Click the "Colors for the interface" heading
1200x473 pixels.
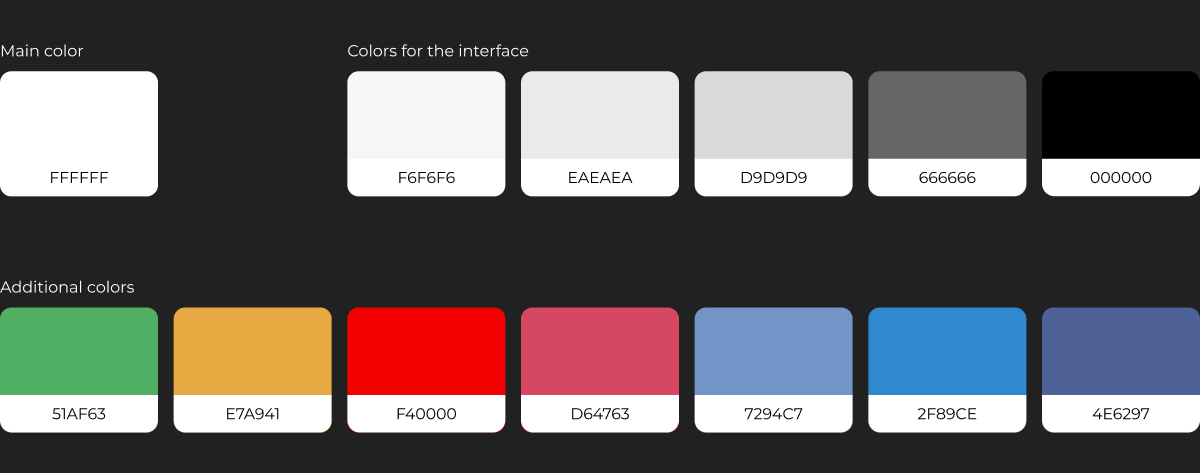pos(438,51)
